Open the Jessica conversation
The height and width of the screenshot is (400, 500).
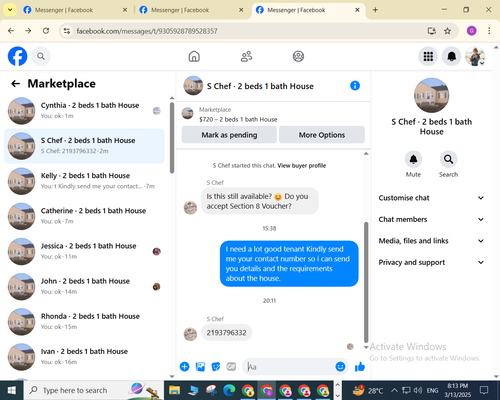(84, 251)
